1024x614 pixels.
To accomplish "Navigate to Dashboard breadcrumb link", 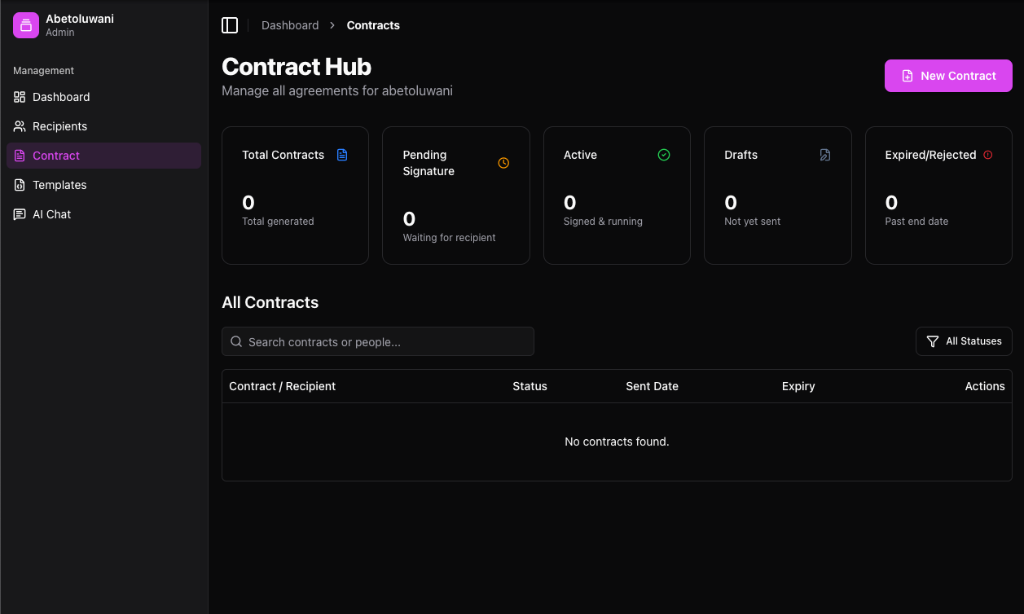I will (290, 25).
